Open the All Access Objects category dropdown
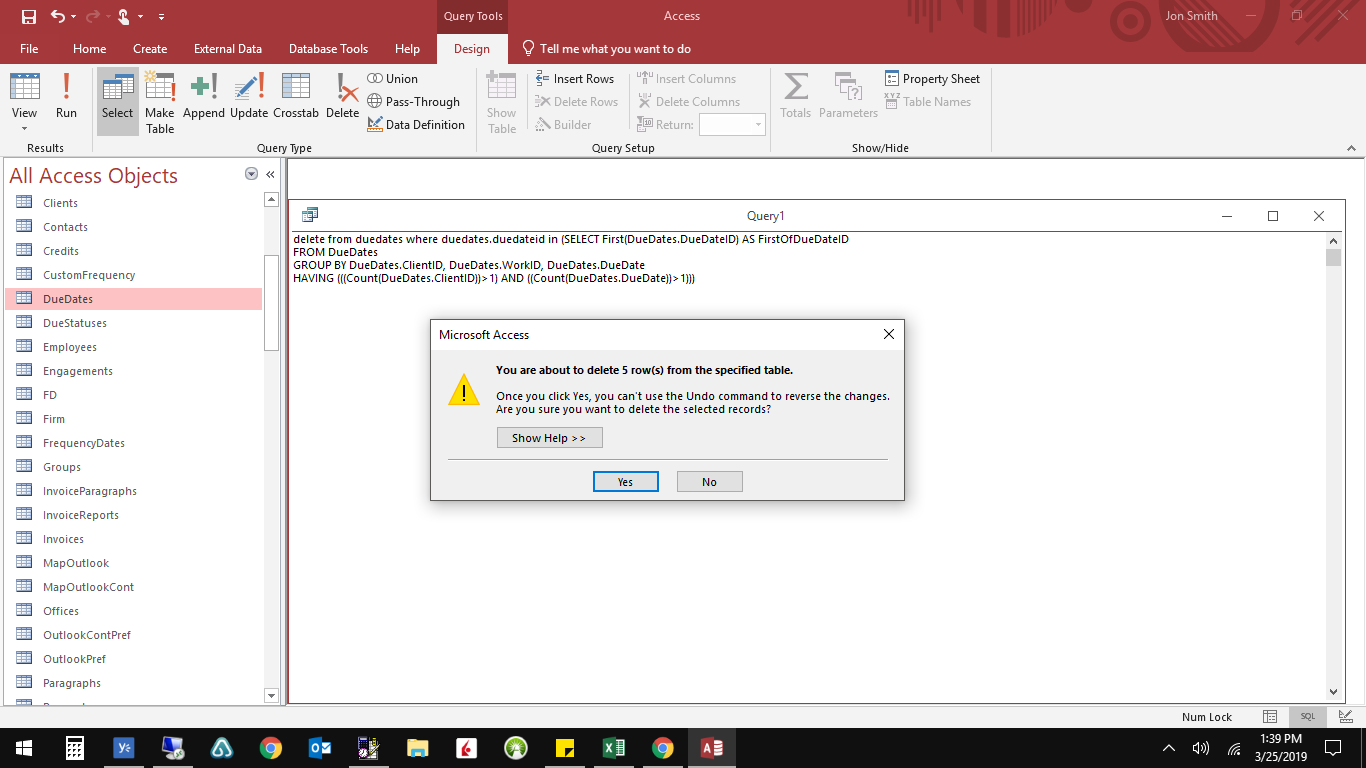The image size is (1366, 768). pos(251,174)
